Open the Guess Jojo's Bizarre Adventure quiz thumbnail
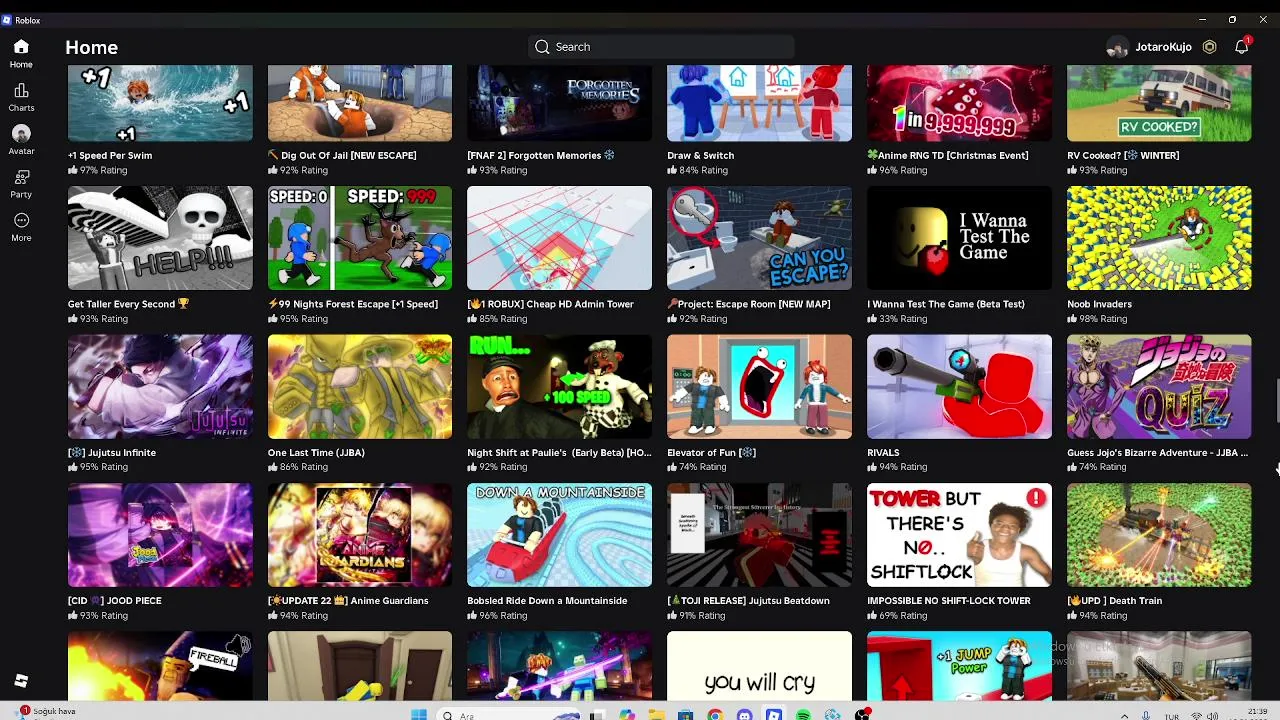This screenshot has width=1280, height=720. coord(1159,387)
